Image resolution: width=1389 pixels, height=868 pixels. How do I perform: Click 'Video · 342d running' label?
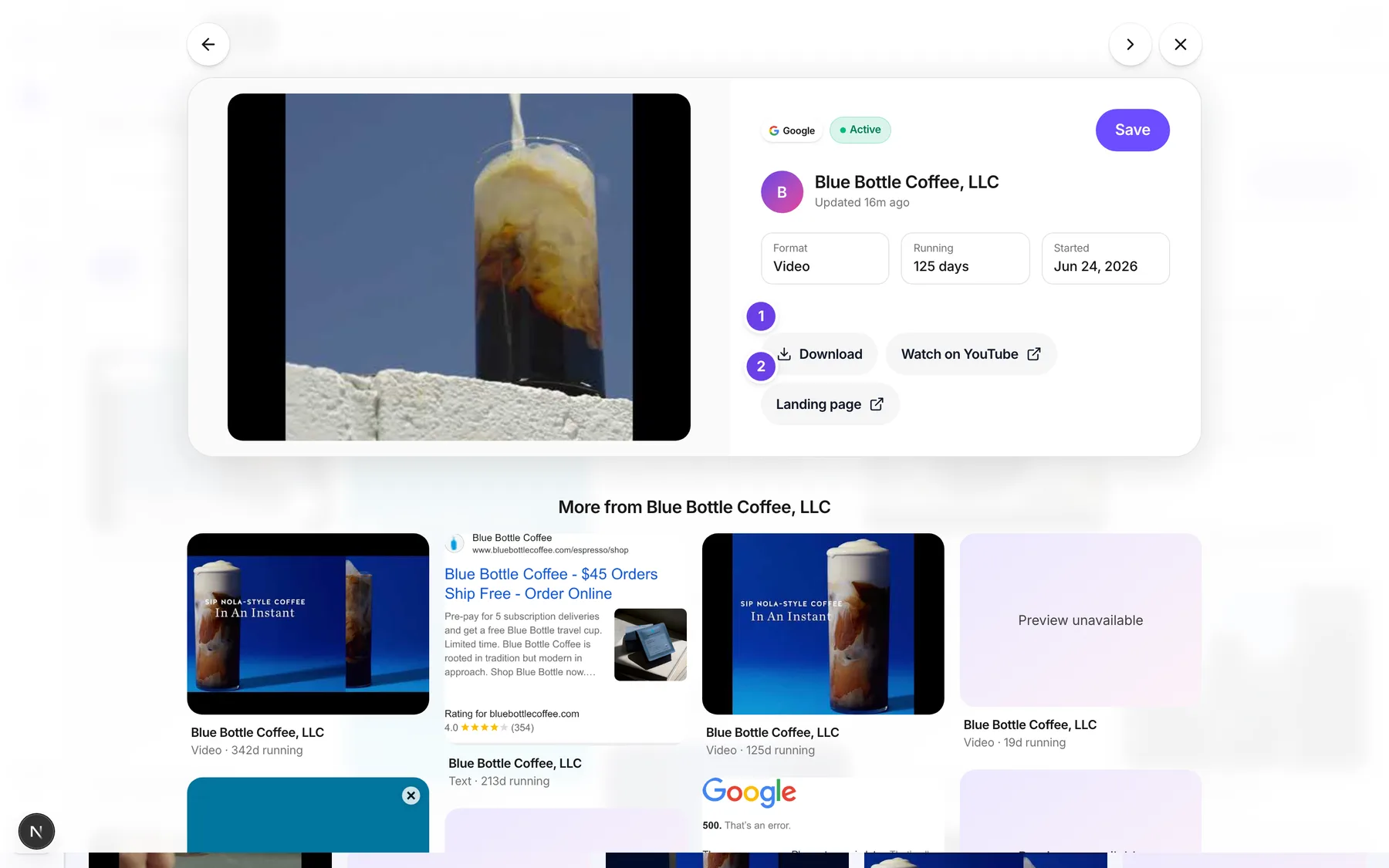(x=247, y=750)
